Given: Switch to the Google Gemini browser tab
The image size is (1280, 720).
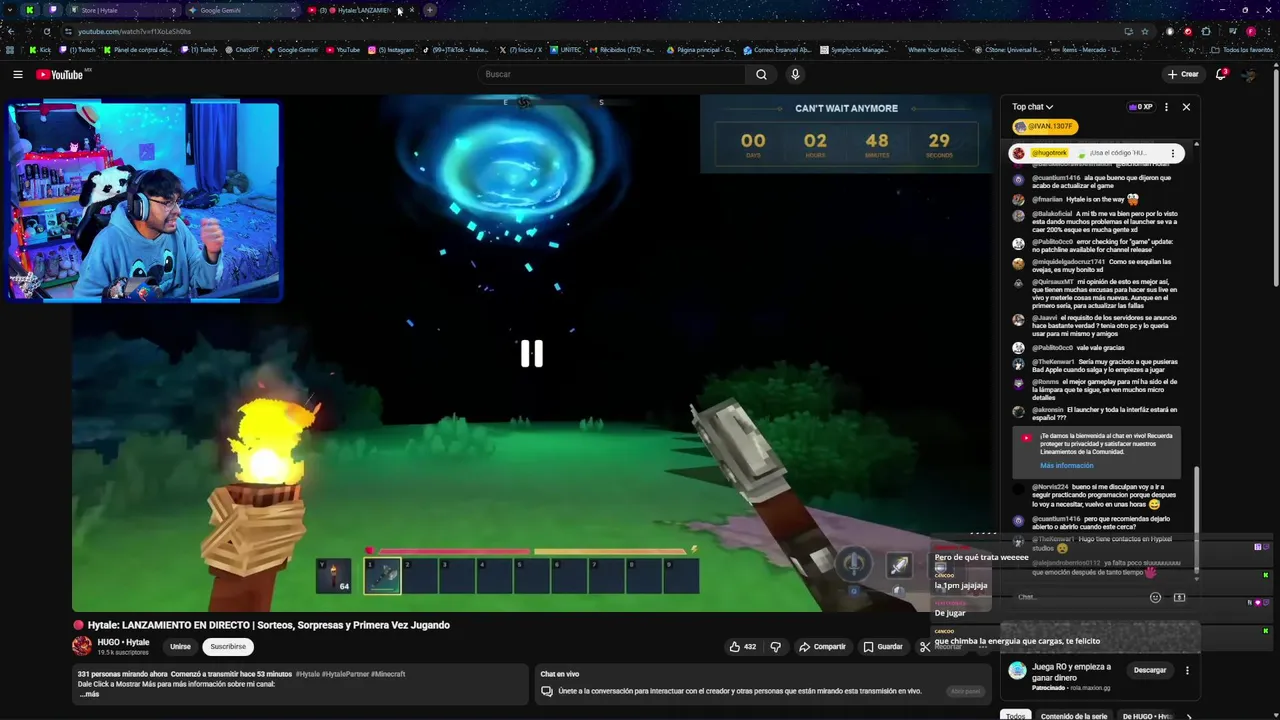Looking at the screenshot, I should [x=243, y=10].
